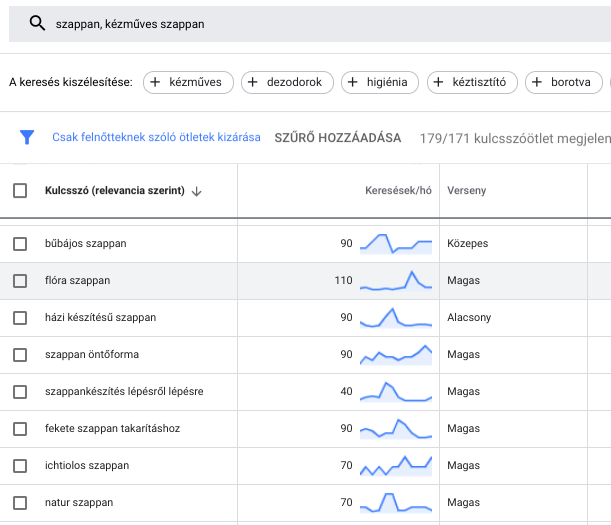This screenshot has width=611, height=525.
Task: Click keyword text natur szappan
Action: click(79, 503)
